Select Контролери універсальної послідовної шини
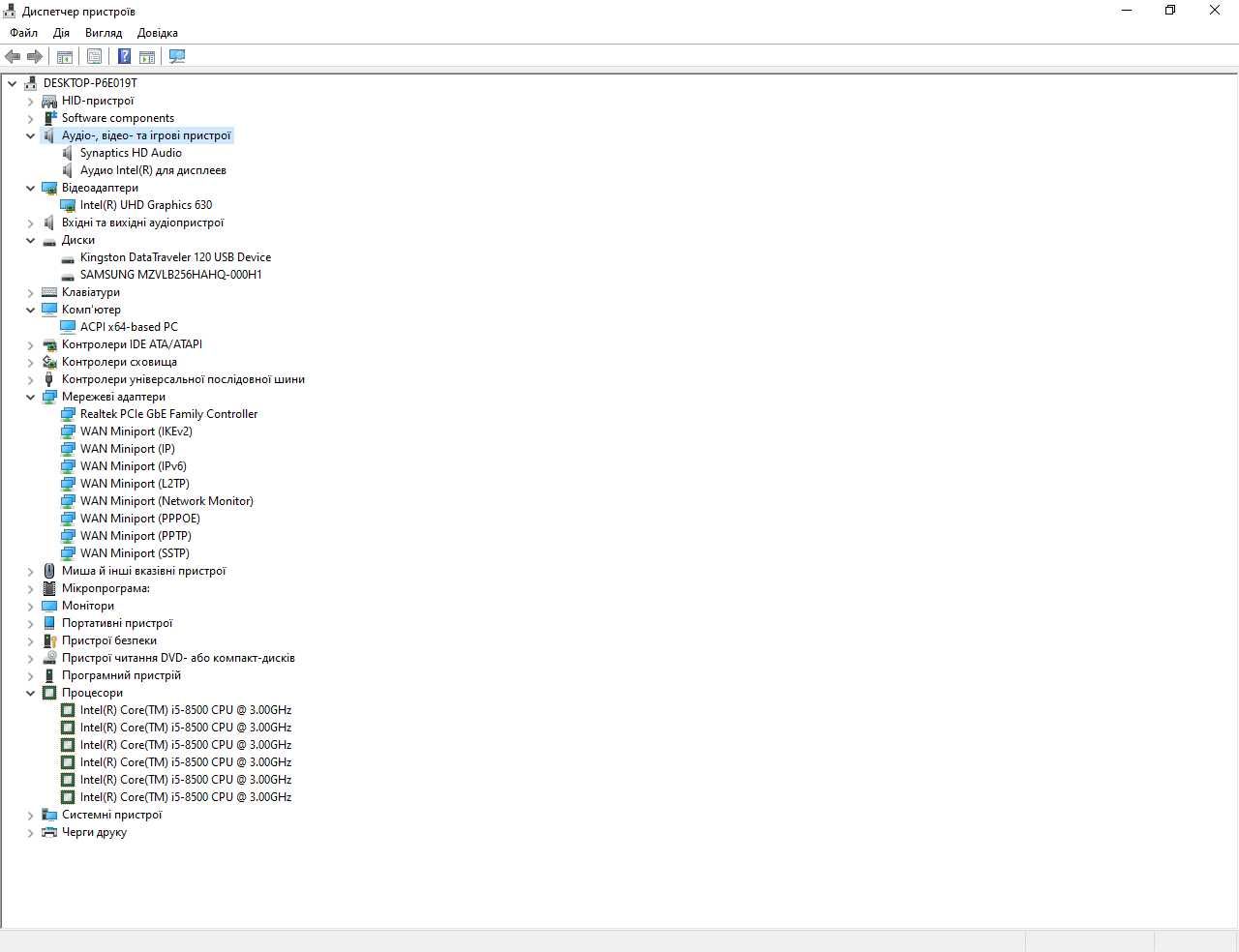Screen dimensions: 1239x952 pos(183,379)
